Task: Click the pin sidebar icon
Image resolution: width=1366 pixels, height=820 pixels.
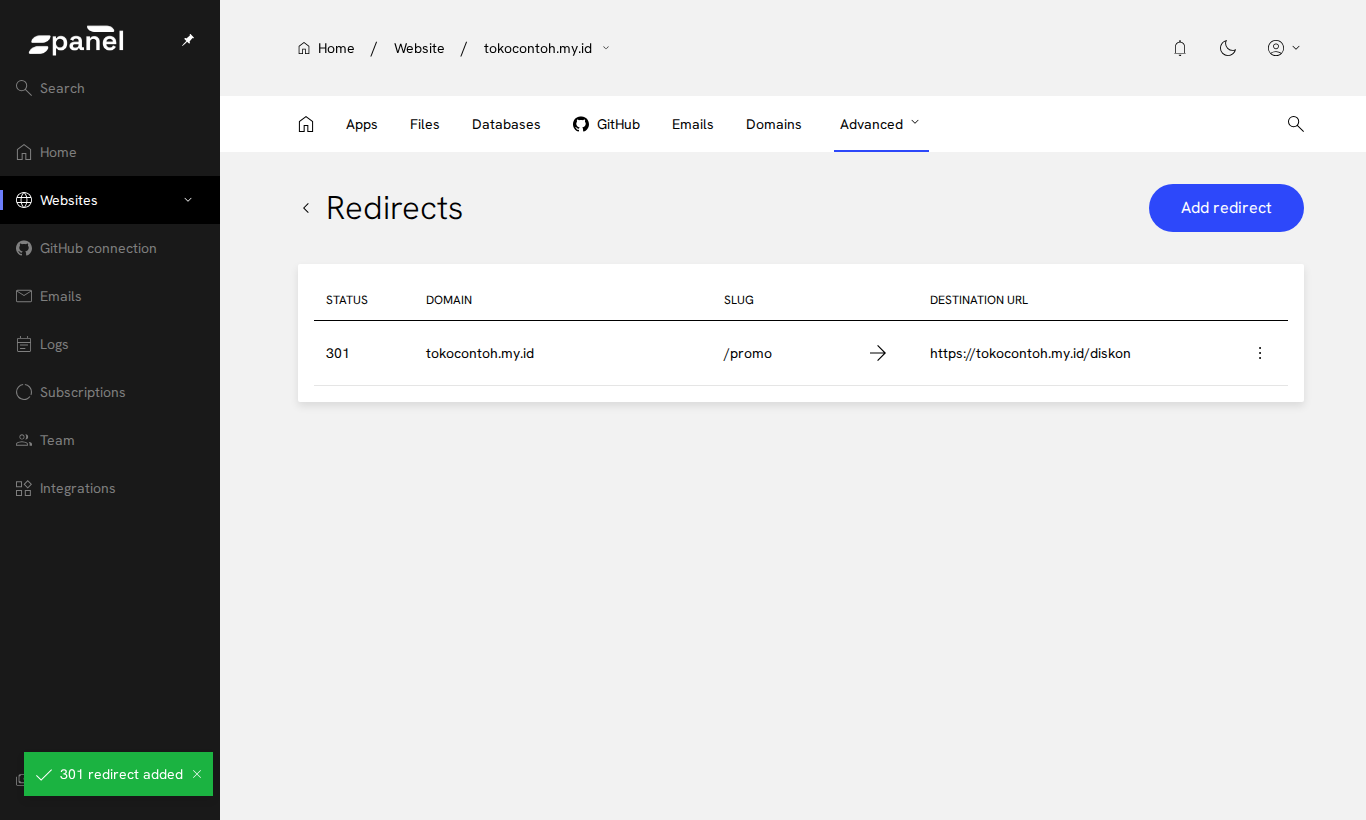Action: click(188, 40)
